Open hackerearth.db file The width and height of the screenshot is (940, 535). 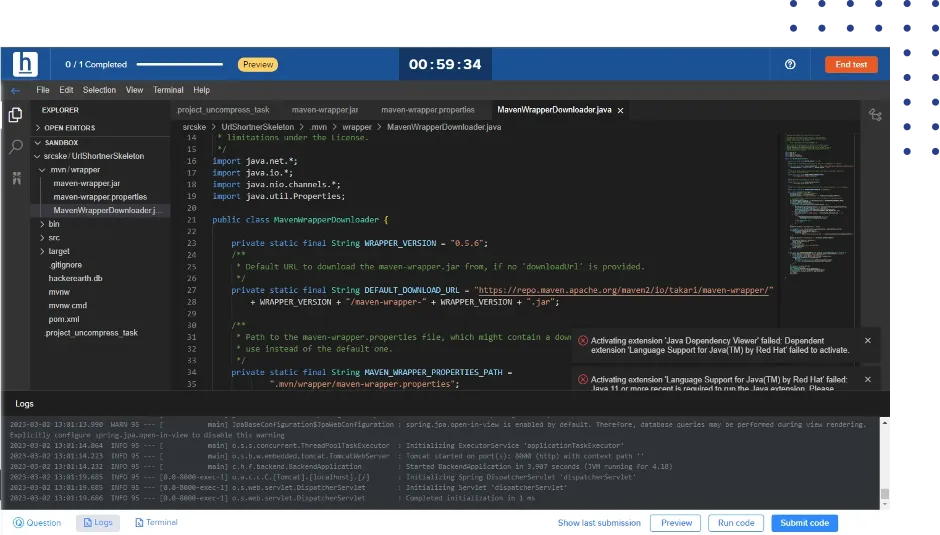tap(75, 278)
